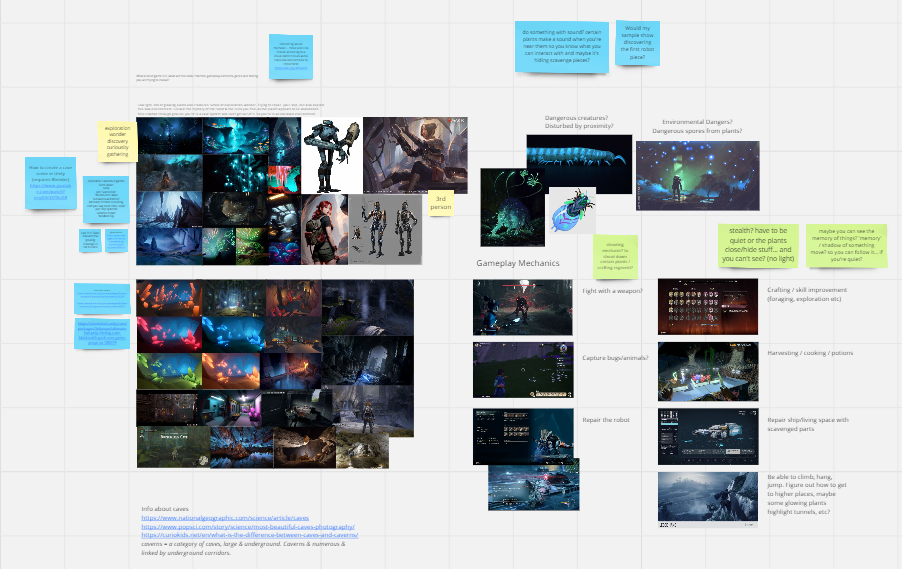Open the popsci.com beautiful caves link
Image resolution: width=902 pixels, height=569 pixels.
click(248, 526)
